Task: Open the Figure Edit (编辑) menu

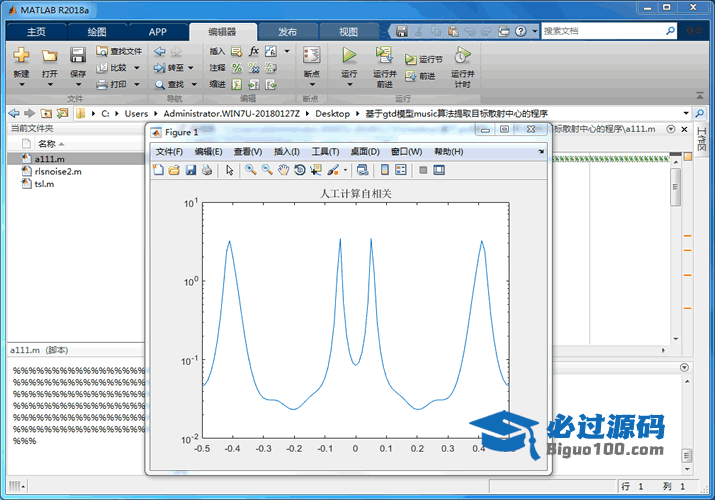Action: pos(208,152)
